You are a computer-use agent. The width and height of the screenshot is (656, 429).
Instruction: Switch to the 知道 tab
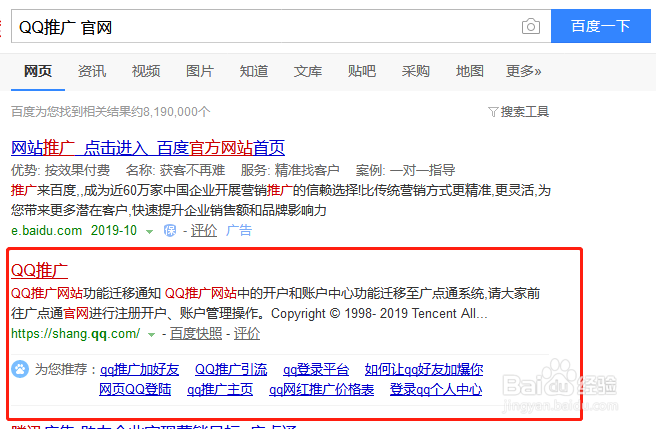(254, 71)
